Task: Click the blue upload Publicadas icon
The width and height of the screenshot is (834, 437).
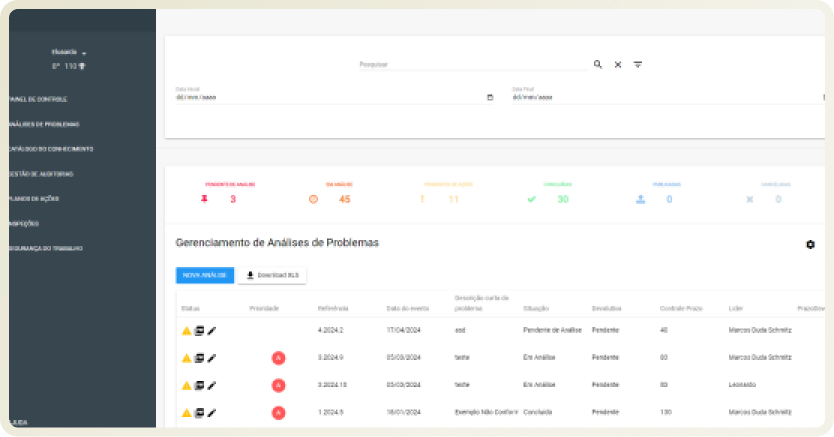Action: (x=640, y=199)
